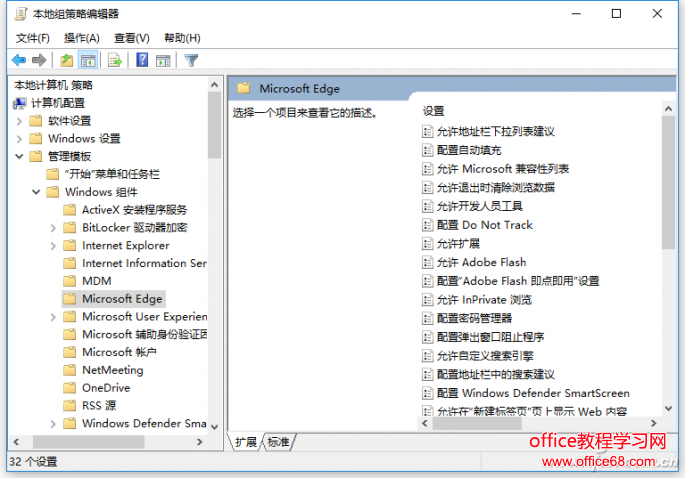This screenshot has height=478, width=685.
Task: Select the 允许 Adobe Flash setting
Action: tap(474, 263)
